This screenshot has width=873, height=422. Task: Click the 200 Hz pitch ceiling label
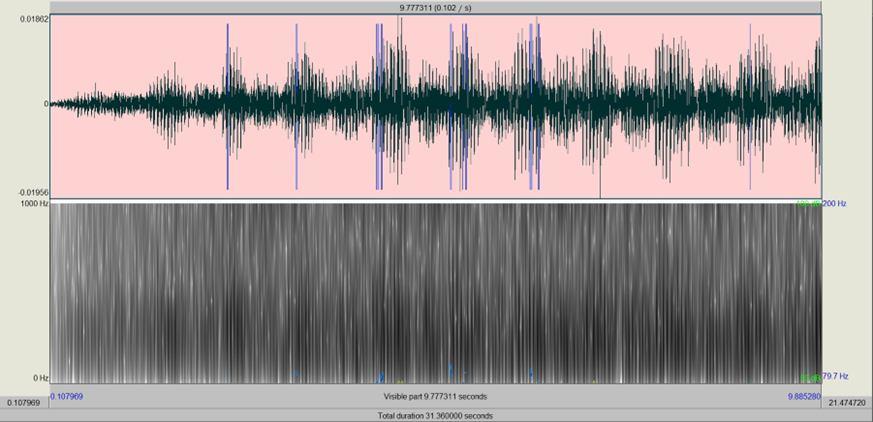coord(835,204)
